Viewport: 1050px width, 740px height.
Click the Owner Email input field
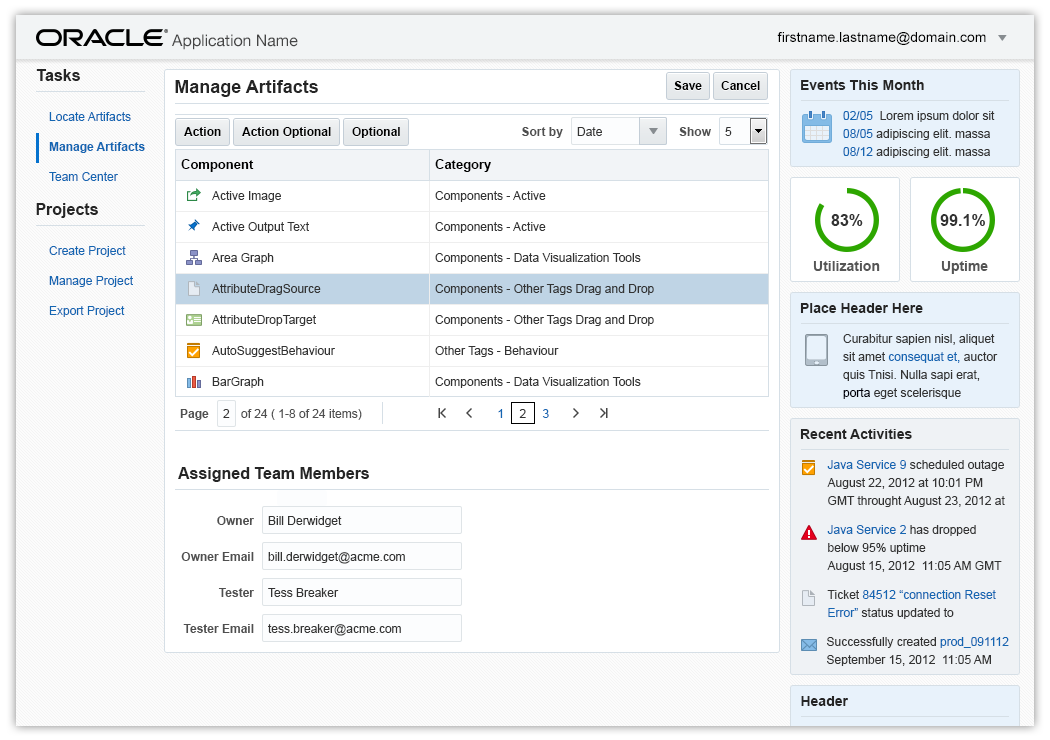361,556
